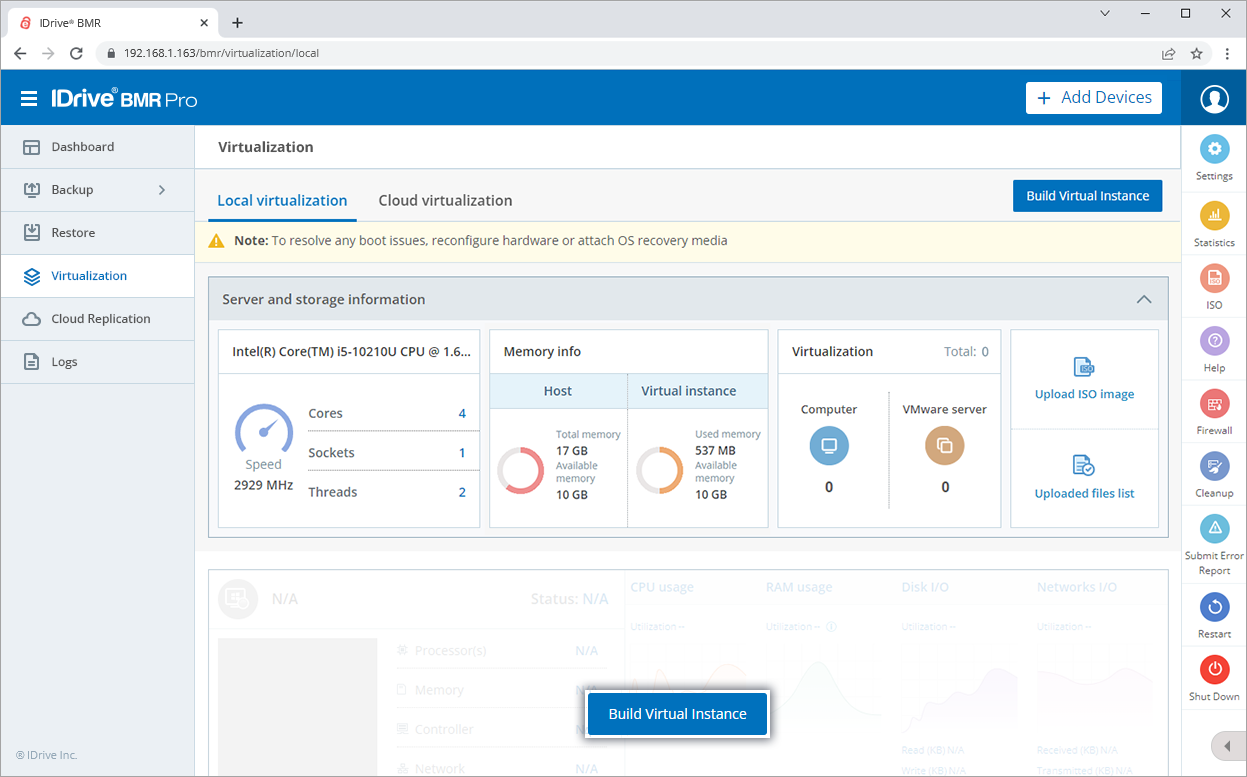
Task: Click the boot issues note text
Action: tap(481, 241)
